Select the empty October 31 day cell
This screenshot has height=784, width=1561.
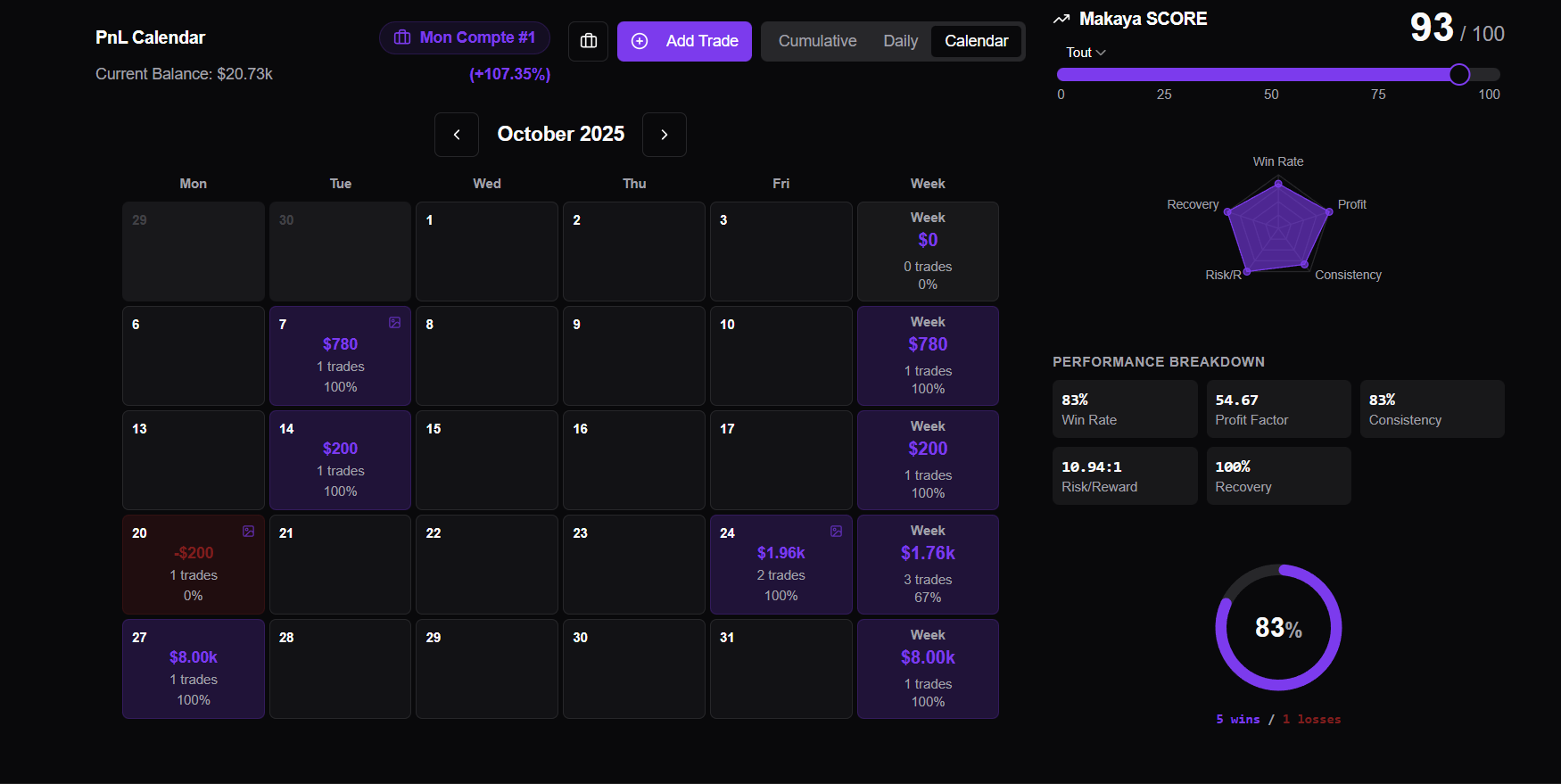[x=780, y=669]
